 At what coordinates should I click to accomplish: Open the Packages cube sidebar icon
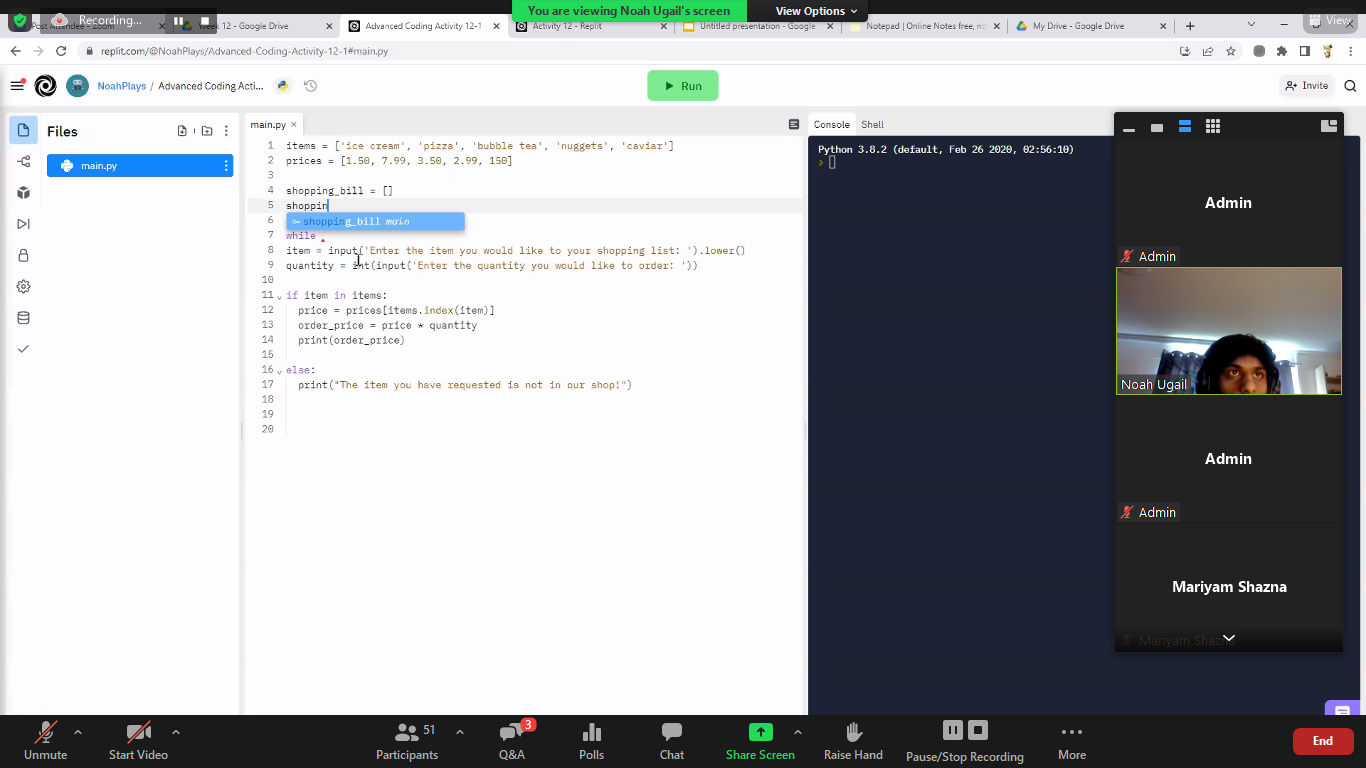click(24, 192)
